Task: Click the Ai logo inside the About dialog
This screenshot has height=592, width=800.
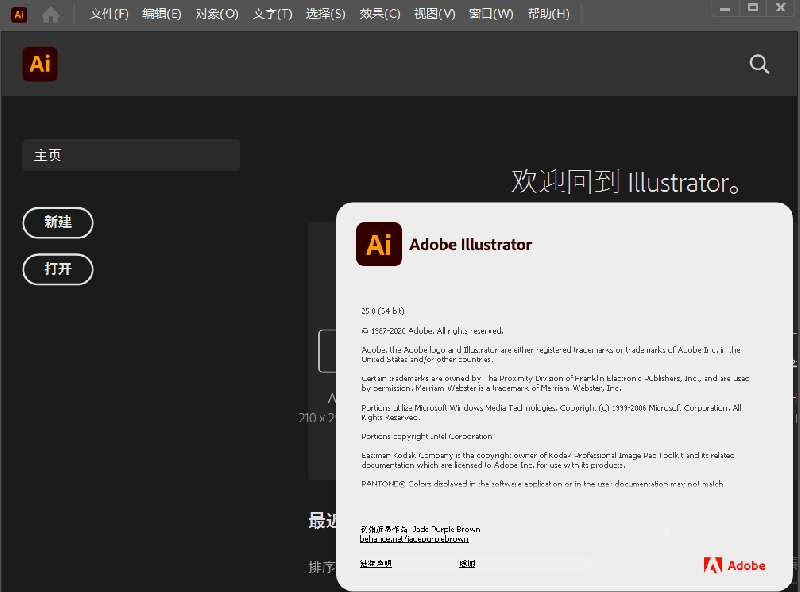Action: point(378,243)
